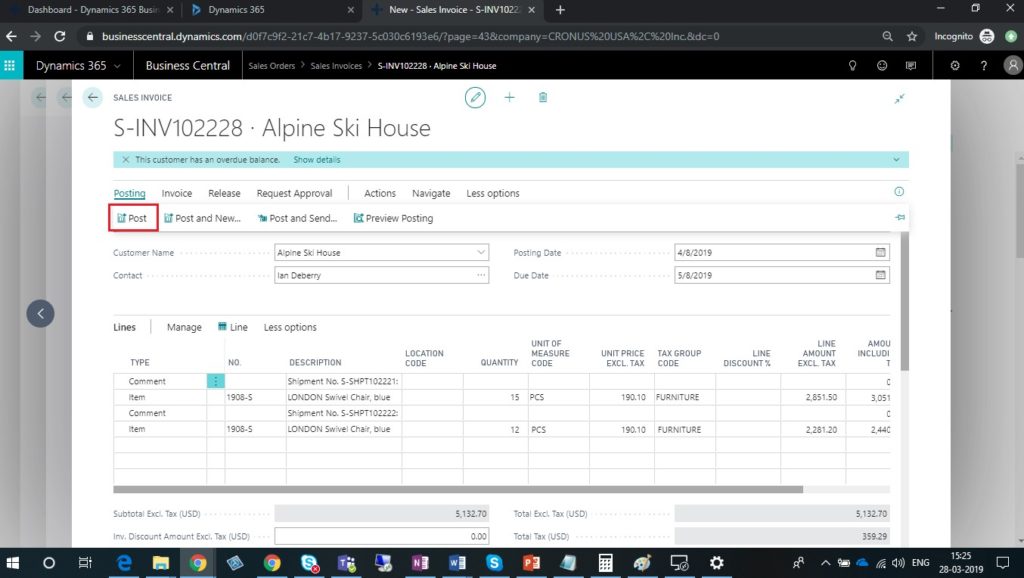
Task: Click the collapse page arrows icon
Action: point(900,98)
